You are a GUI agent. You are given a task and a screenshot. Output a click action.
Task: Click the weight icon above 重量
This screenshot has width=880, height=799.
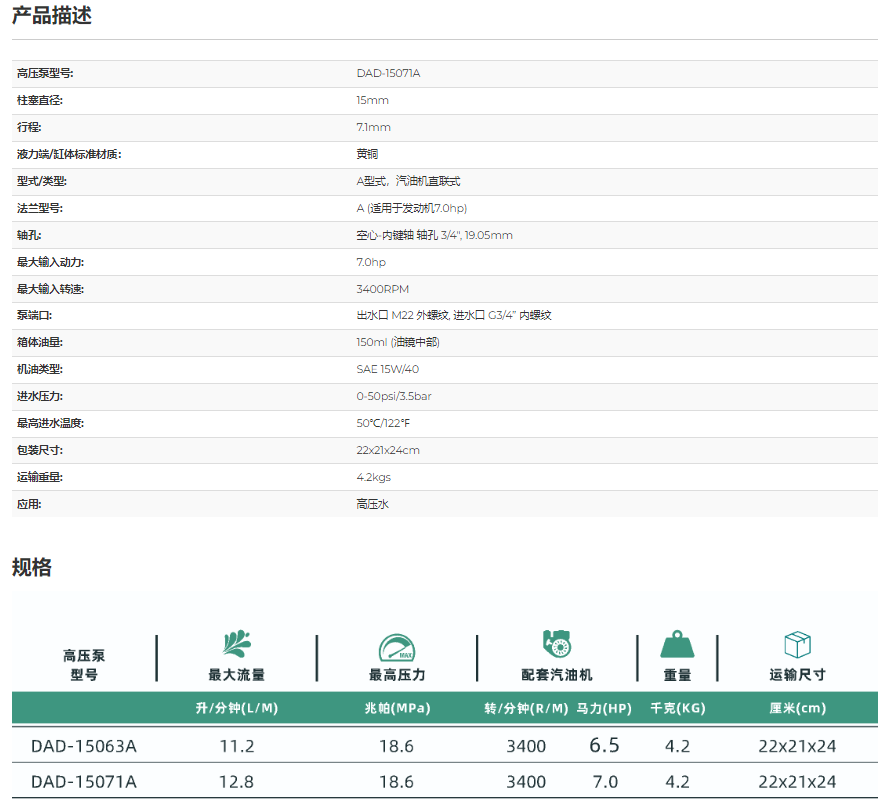(x=677, y=645)
